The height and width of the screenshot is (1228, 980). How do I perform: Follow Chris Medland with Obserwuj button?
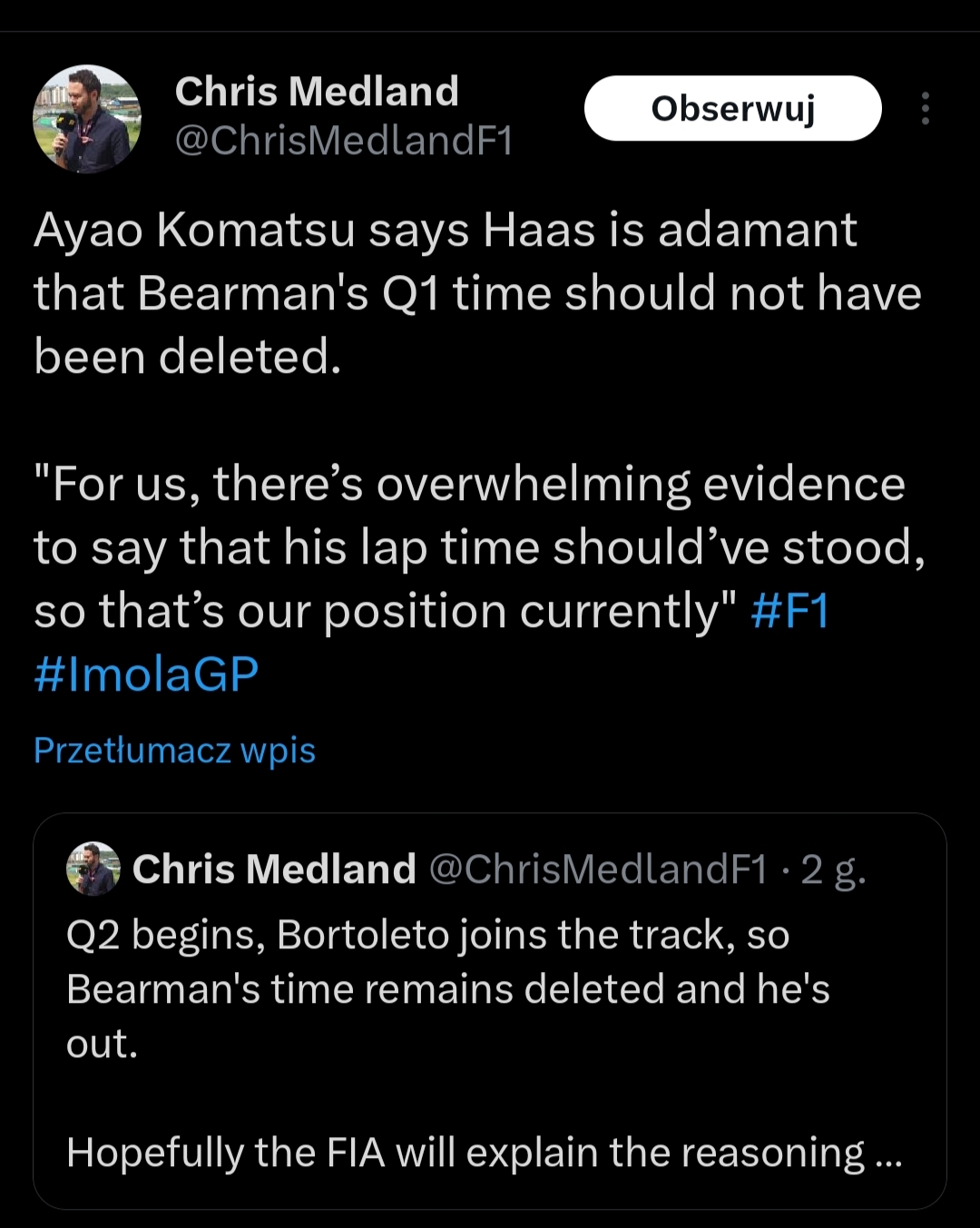(732, 108)
